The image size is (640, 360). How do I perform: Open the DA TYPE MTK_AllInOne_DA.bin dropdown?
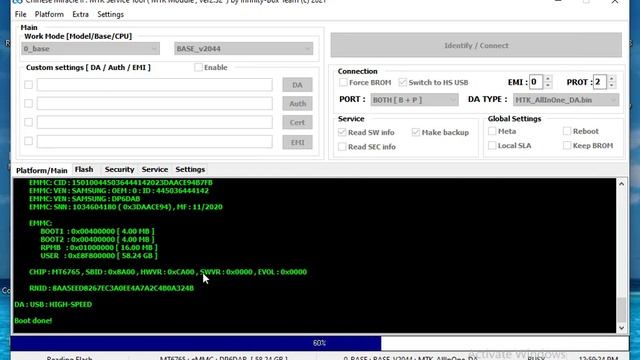click(566, 100)
